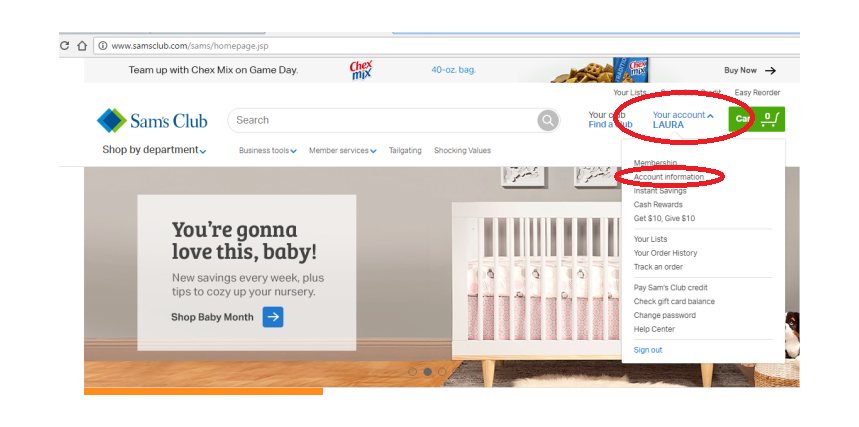This screenshot has height=427, width=859.
Task: Expand Shop by department dropdown
Action: coord(154,150)
